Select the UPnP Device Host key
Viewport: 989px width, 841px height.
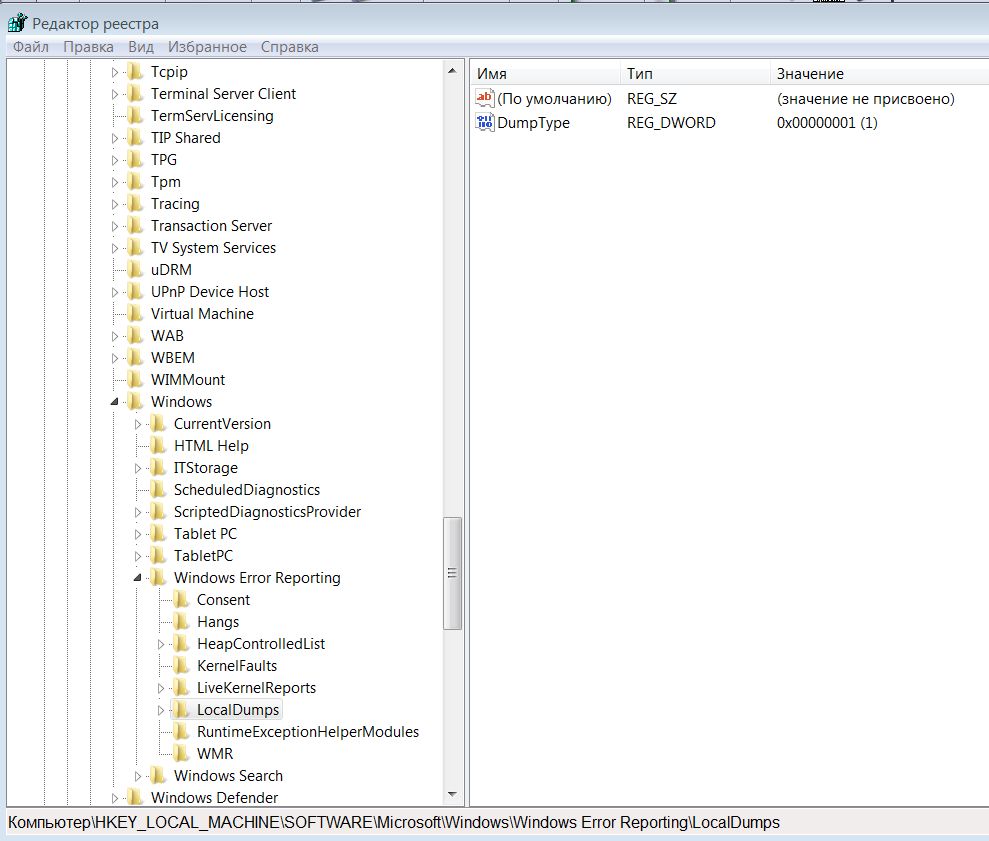(x=210, y=292)
